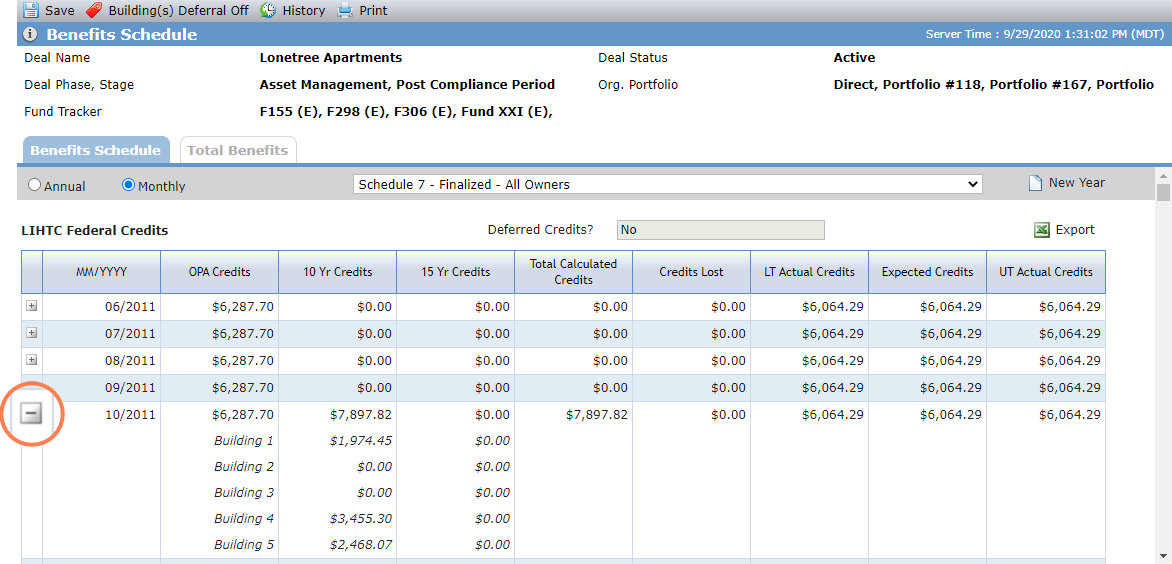
Task: Click the 15 Yr Credits column header
Action: (456, 272)
